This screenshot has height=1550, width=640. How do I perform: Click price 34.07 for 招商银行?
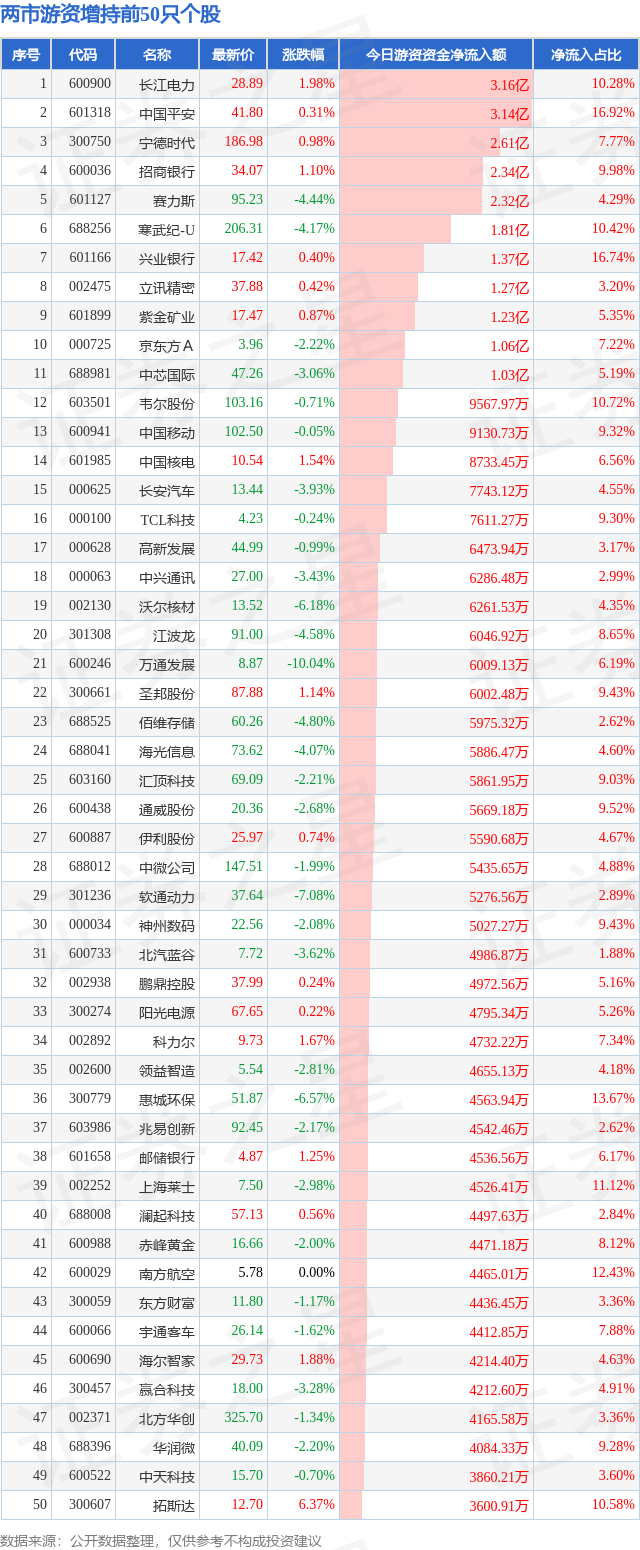247,171
